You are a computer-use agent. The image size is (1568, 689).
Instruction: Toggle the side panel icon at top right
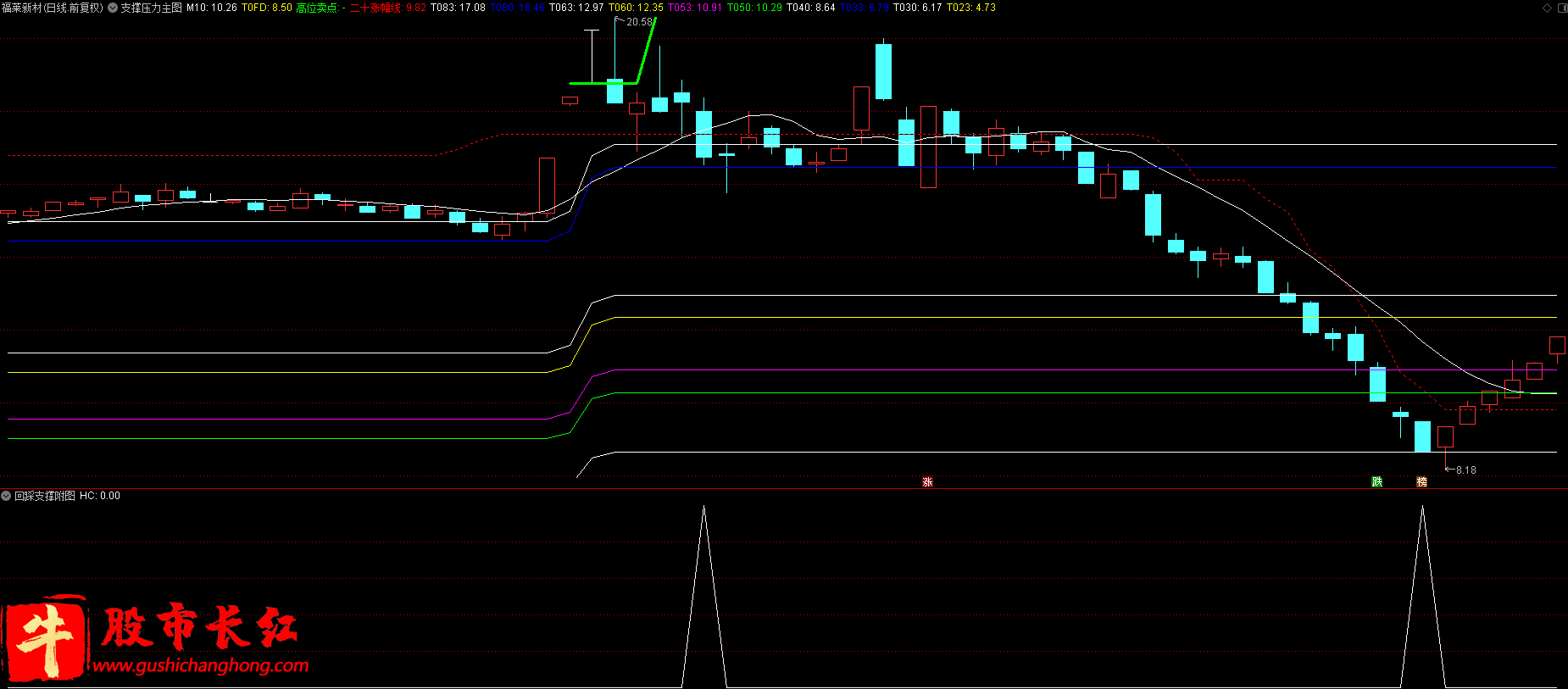click(1561, 8)
